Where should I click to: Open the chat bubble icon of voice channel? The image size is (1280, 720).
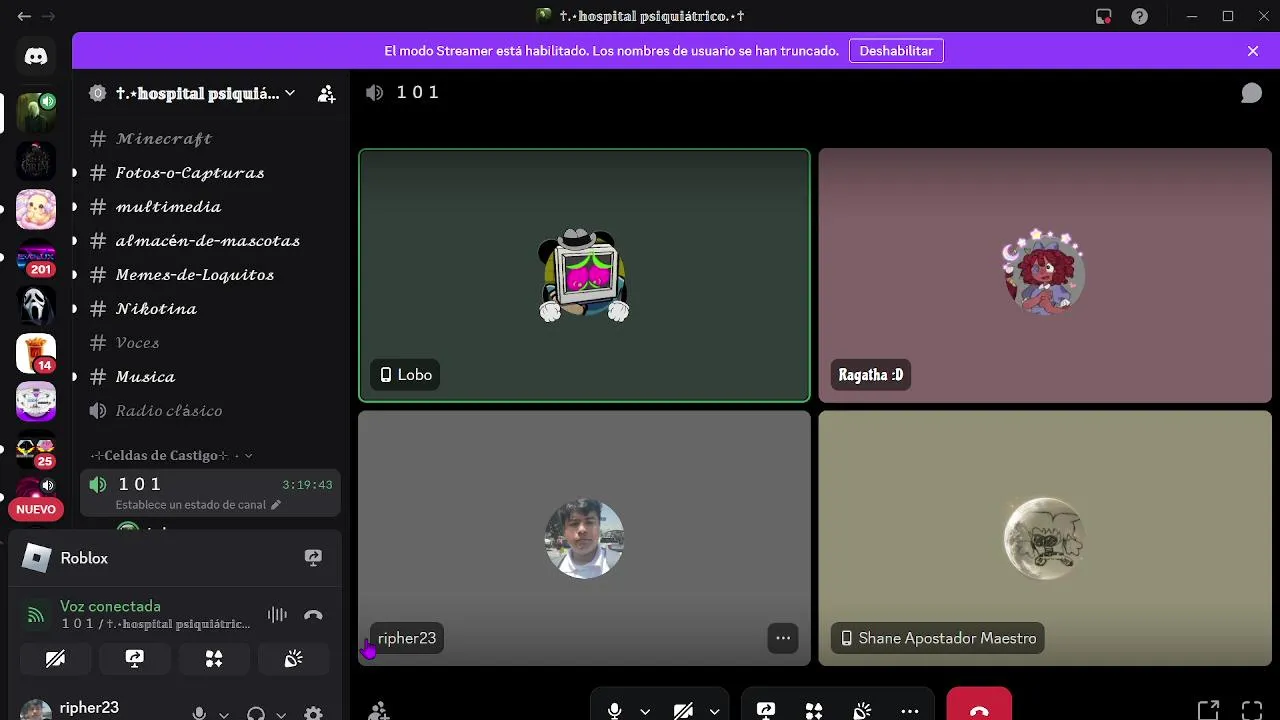[x=1251, y=93]
